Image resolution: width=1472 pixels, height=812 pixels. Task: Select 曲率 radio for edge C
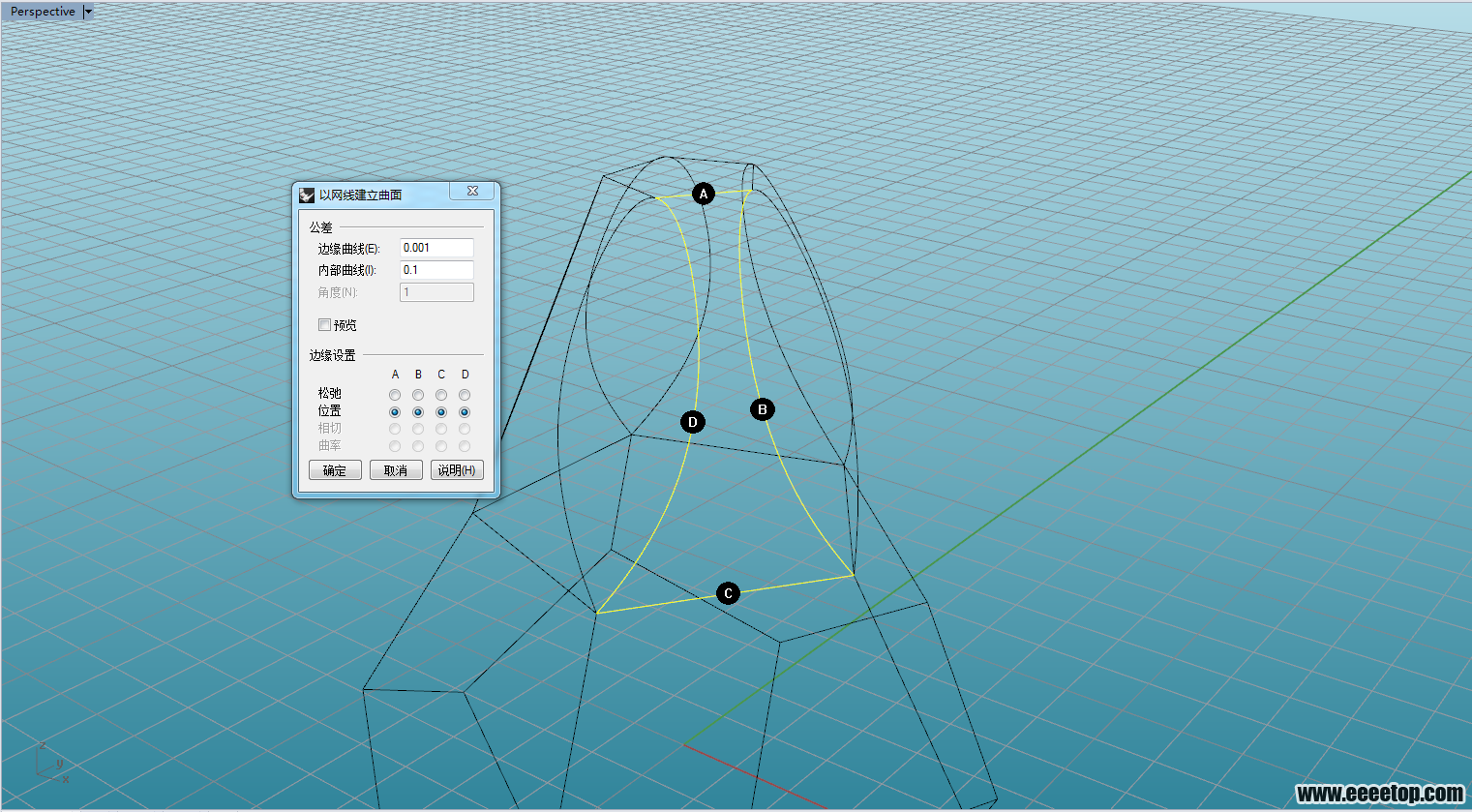click(x=441, y=446)
